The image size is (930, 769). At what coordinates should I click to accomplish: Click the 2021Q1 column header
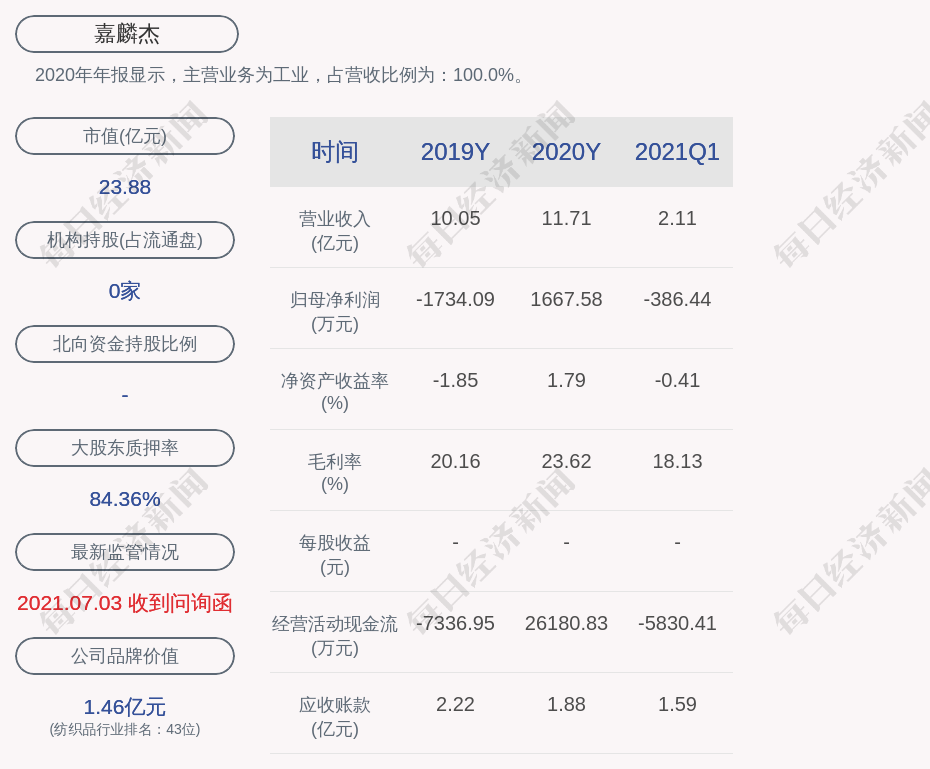click(x=677, y=152)
